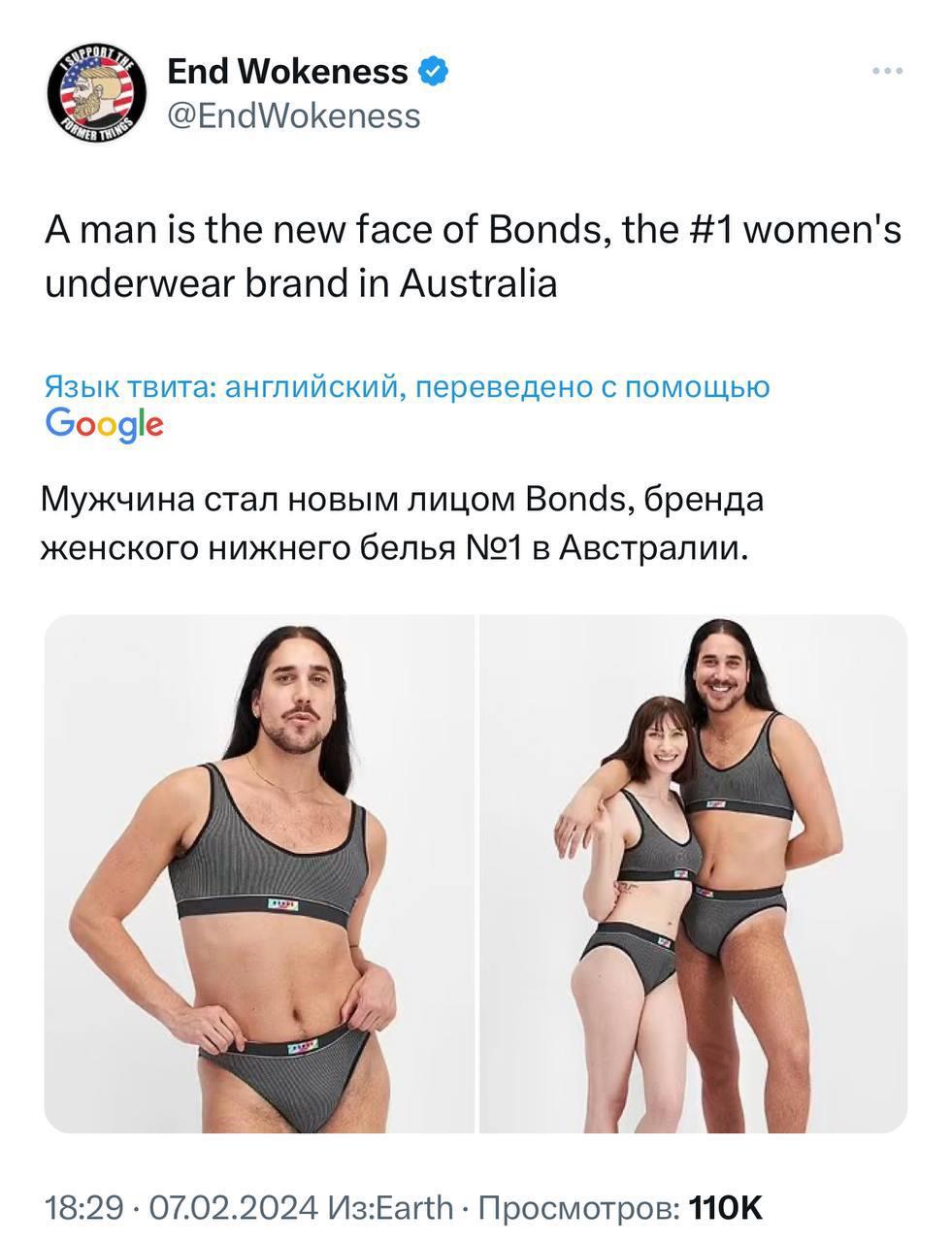The width and height of the screenshot is (952, 1242).
Task: Click the Bonds logo tag on left photo bra
Action: click(282, 904)
